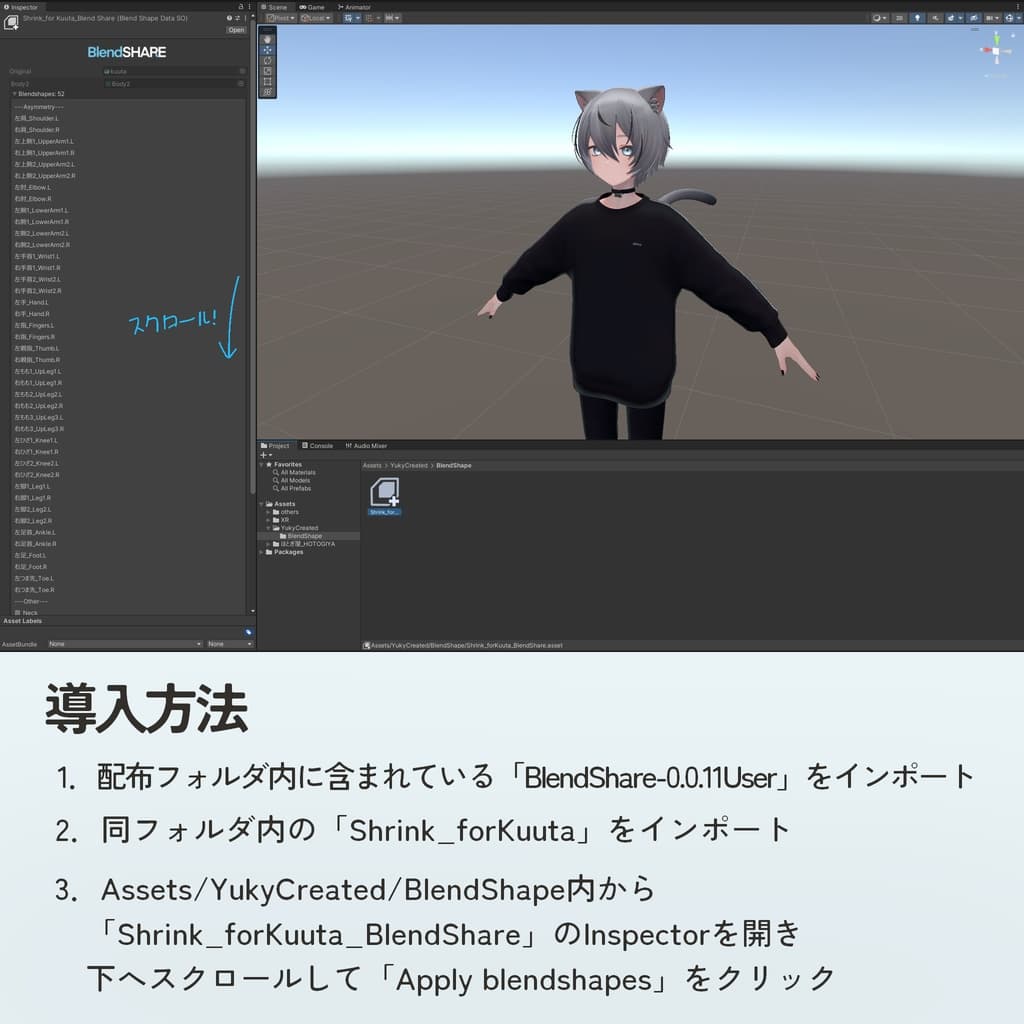This screenshot has width=1024, height=1024.
Task: Click the asset labels tag icon
Action: (x=248, y=632)
